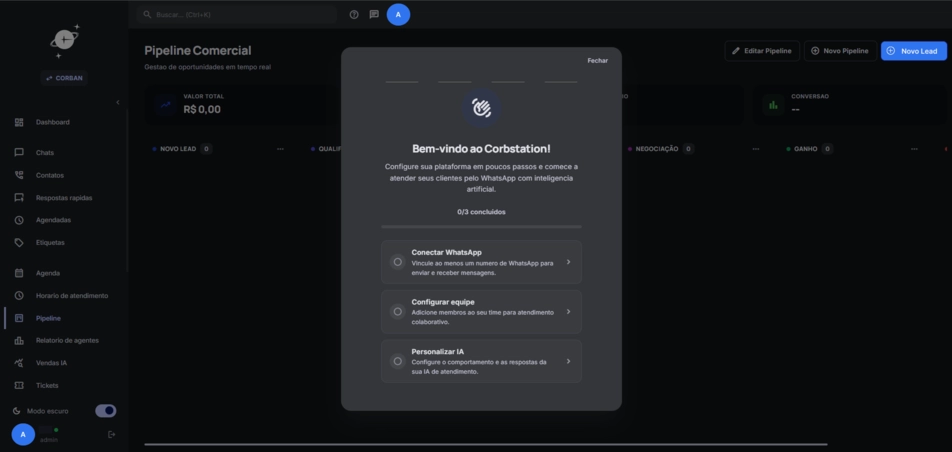Click the Chats speech bubble icon
Image resolution: width=952 pixels, height=452 pixels.
click(x=19, y=152)
